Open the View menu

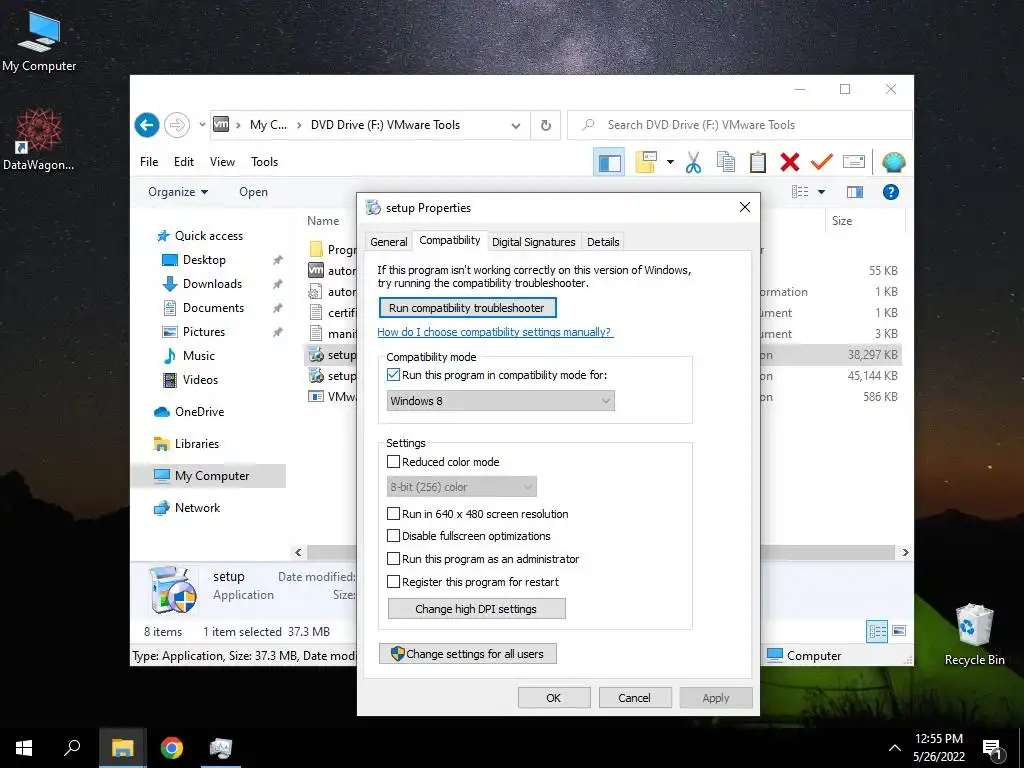pyautogui.click(x=222, y=162)
